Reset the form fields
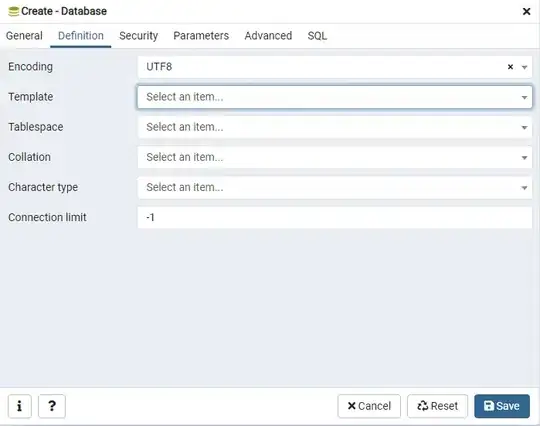 [x=437, y=406]
